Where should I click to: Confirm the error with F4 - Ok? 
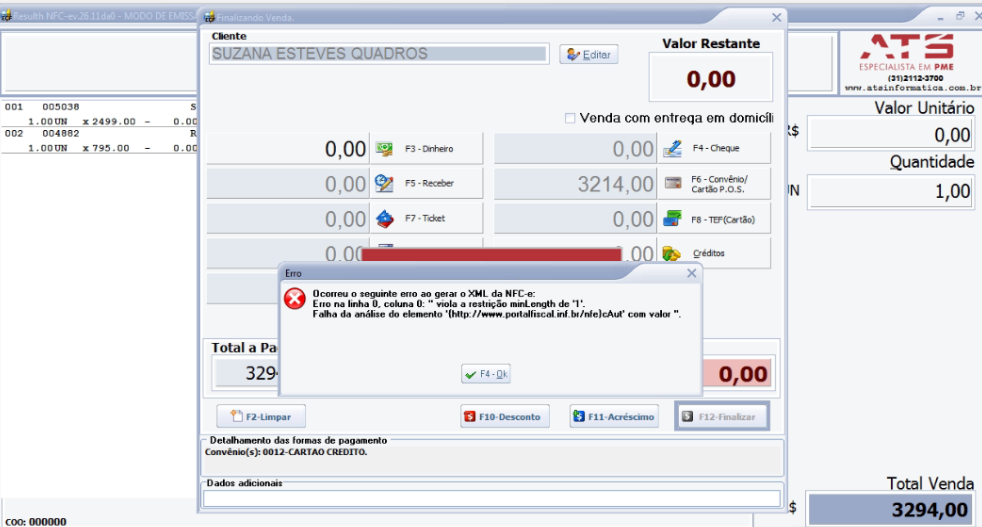click(485, 374)
